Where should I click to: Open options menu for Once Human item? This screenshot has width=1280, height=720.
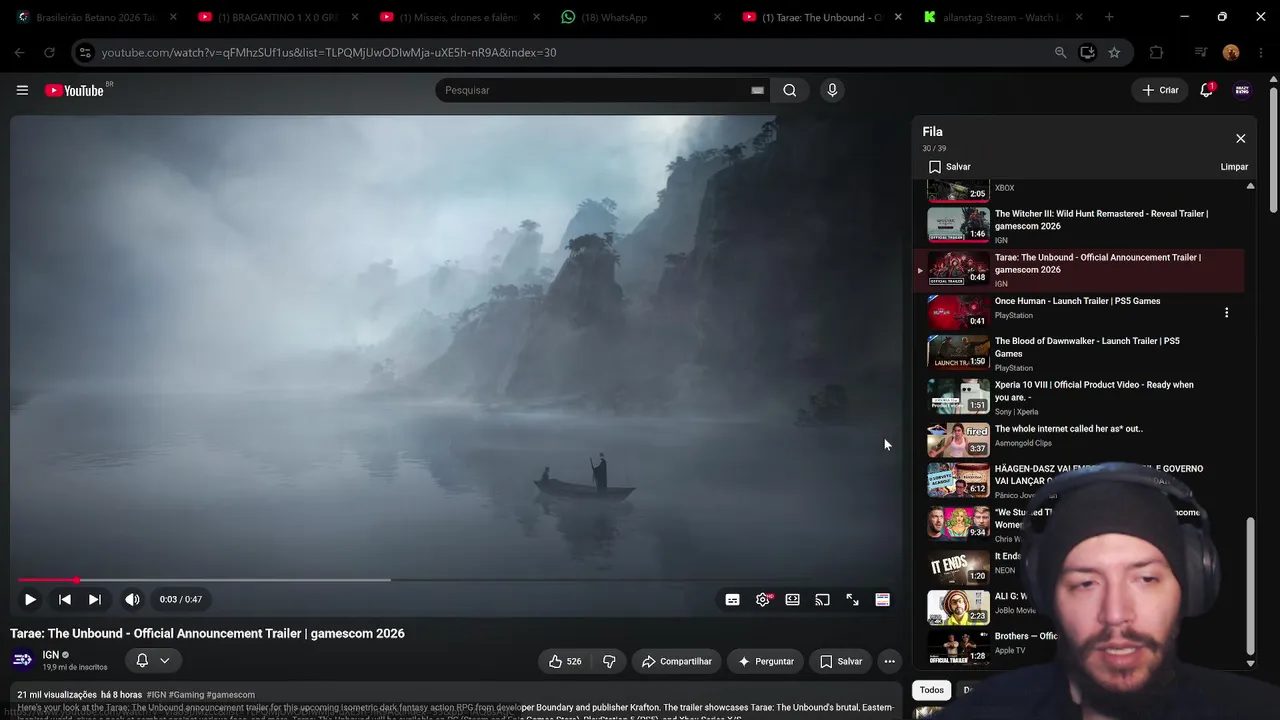point(1227,313)
